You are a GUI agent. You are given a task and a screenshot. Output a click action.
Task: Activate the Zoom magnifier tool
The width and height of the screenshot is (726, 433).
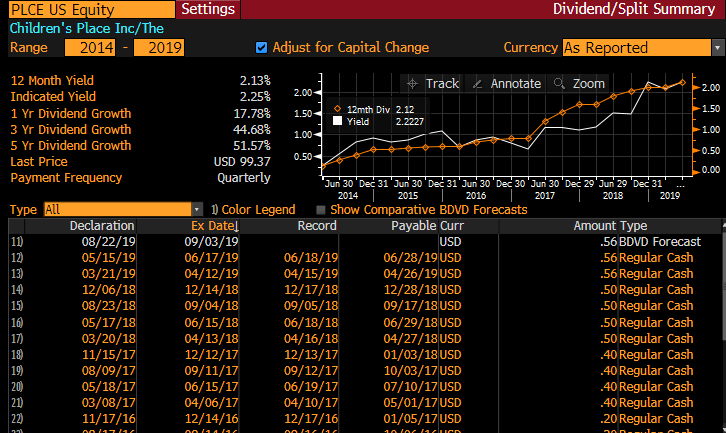579,84
